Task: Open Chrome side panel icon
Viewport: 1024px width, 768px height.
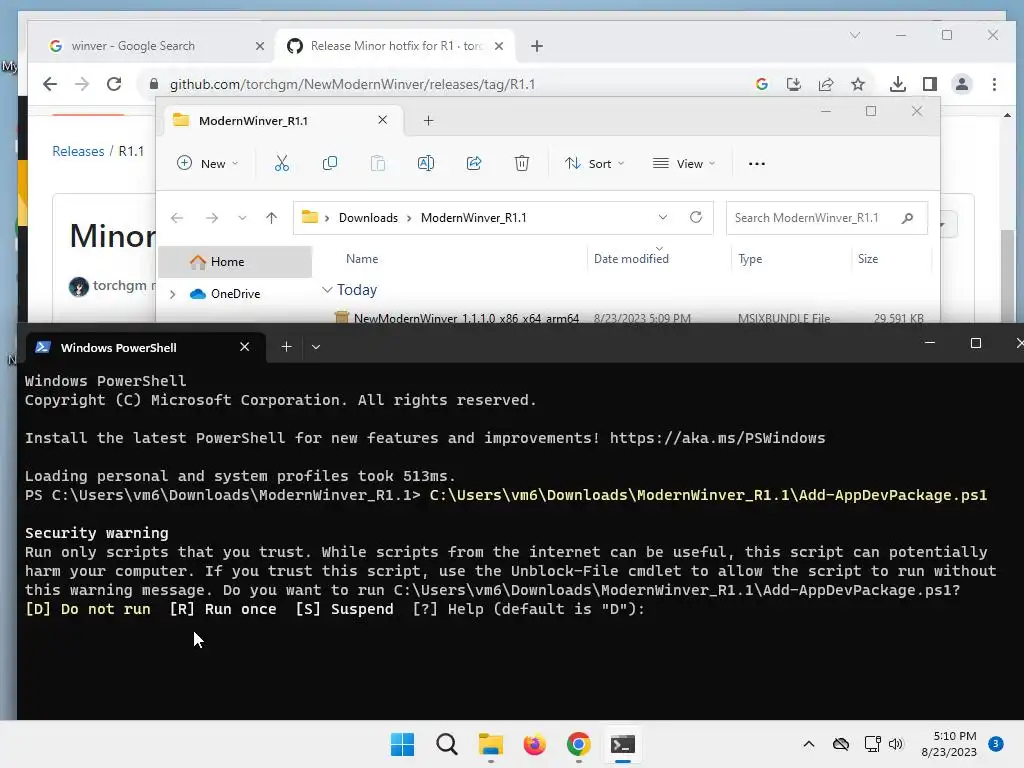Action: click(x=930, y=84)
